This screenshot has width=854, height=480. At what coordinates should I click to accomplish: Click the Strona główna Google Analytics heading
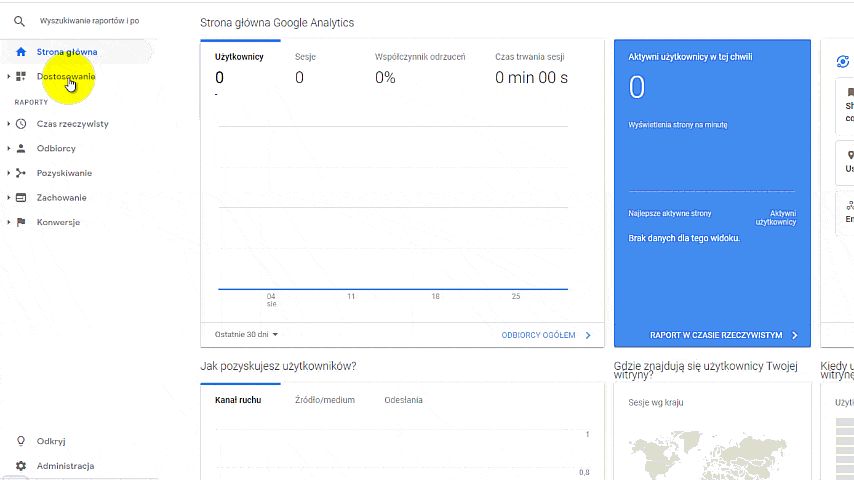(x=277, y=23)
